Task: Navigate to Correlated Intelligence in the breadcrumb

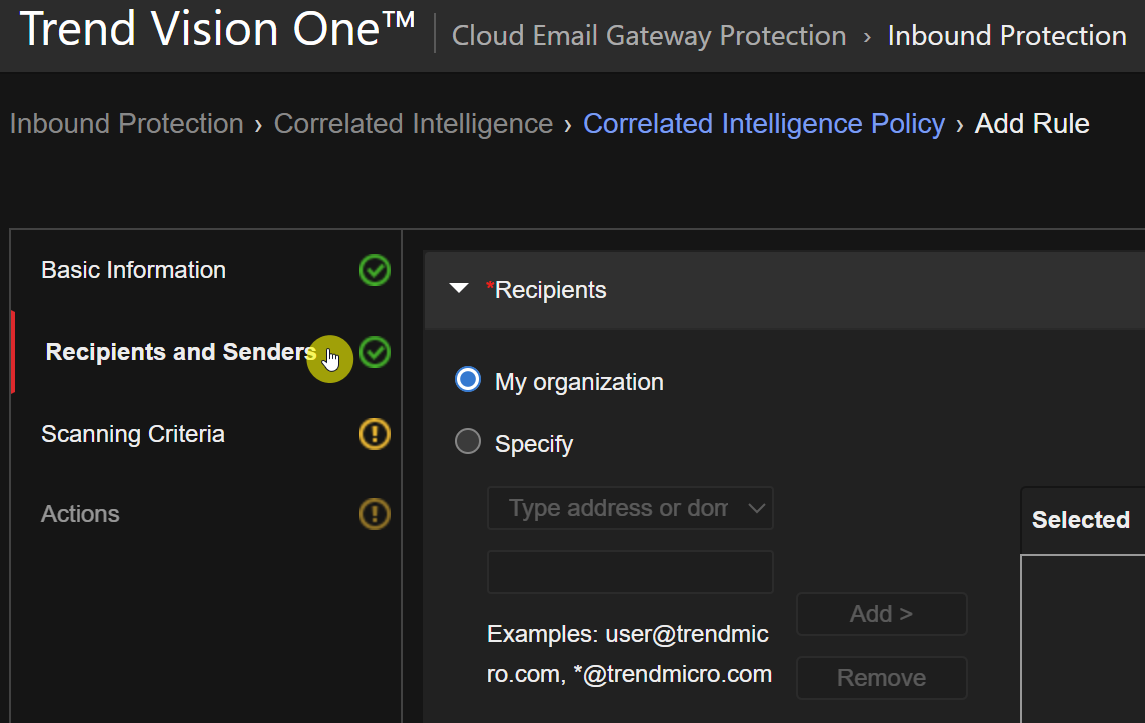Action: (413, 124)
